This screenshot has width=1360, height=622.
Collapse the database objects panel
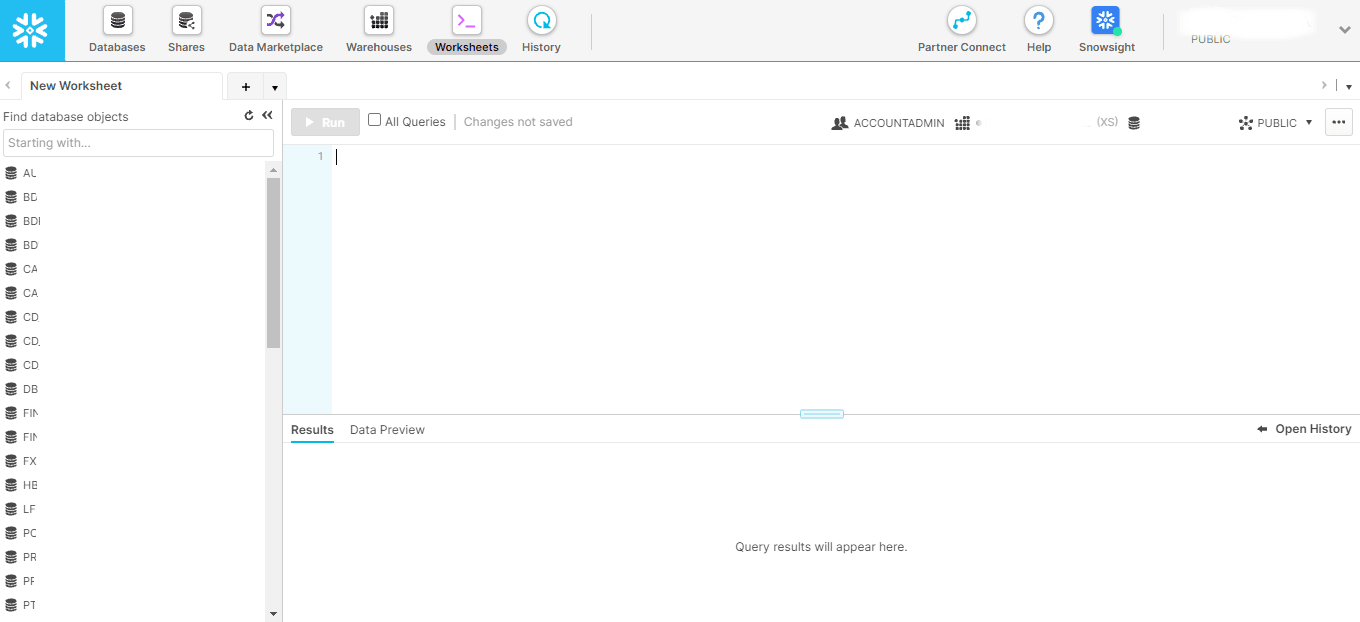point(267,116)
